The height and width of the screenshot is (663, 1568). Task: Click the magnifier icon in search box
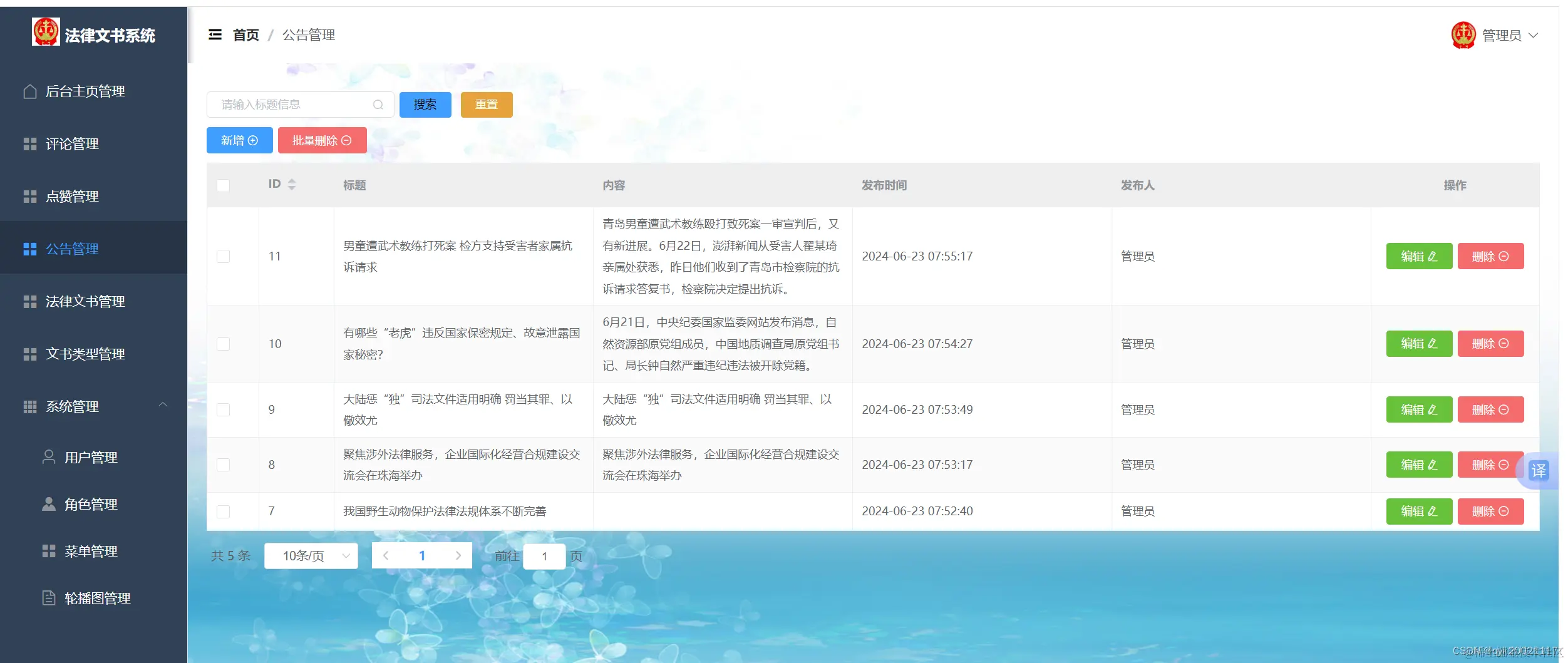tap(378, 105)
